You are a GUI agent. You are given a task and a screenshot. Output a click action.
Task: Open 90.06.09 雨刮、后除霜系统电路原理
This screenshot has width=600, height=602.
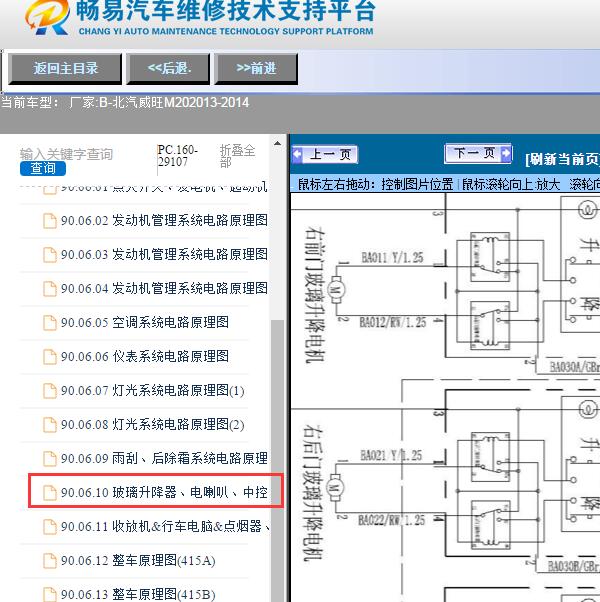point(164,458)
